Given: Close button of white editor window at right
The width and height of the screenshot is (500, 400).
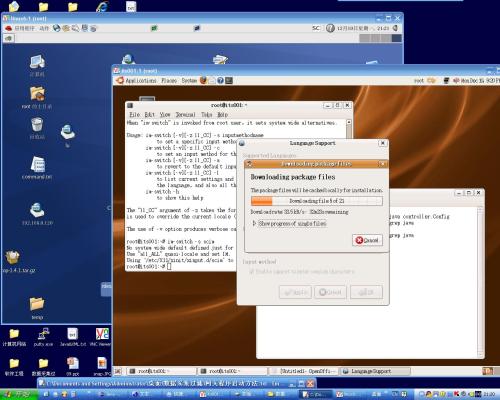Looking at the screenshot, I should pyautogui.click(x=478, y=193).
